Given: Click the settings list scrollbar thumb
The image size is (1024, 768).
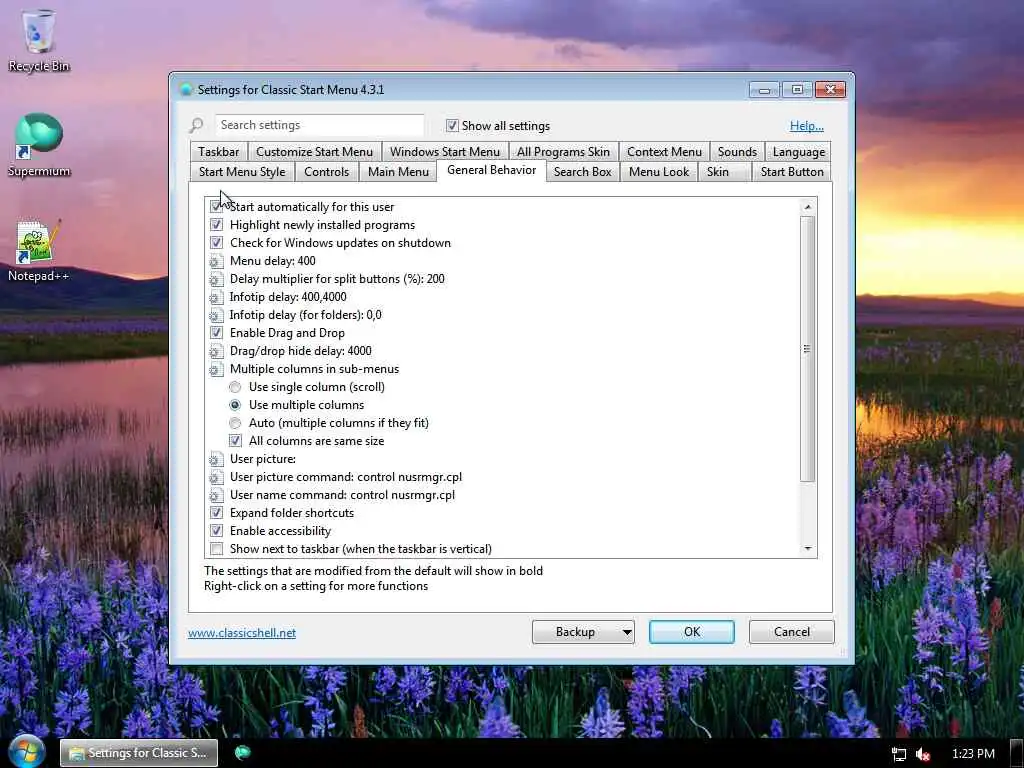Looking at the screenshot, I should [x=807, y=349].
